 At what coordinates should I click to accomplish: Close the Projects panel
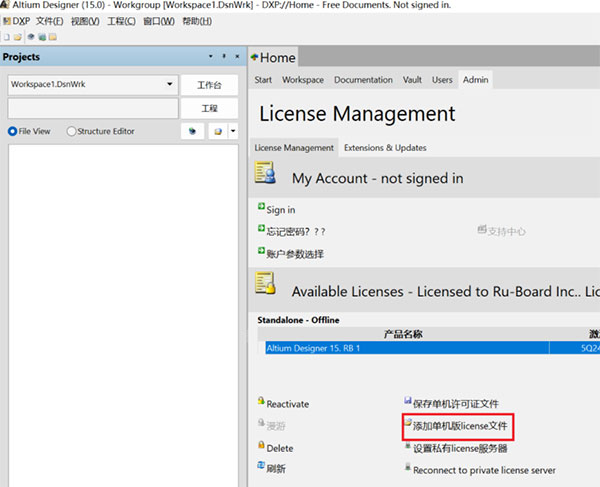pyautogui.click(x=237, y=56)
